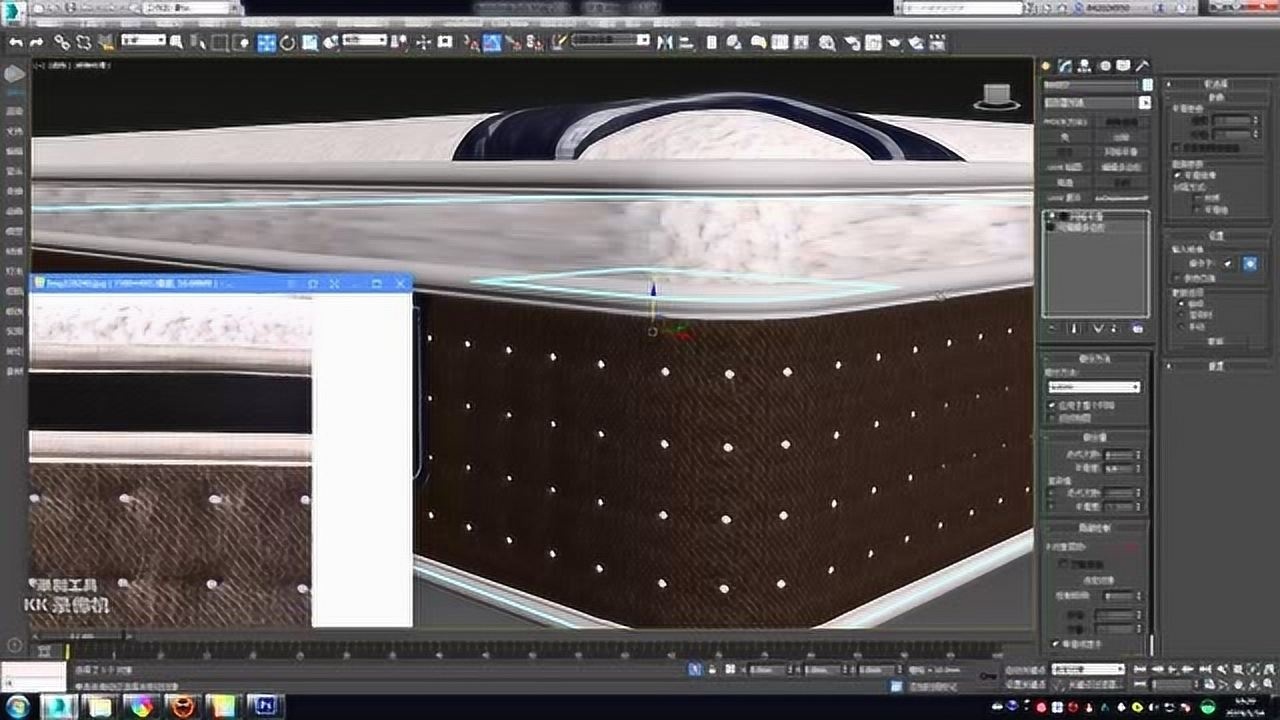Switch to the Motion command panel tab
Viewport: 1280px width, 720px height.
1105,65
